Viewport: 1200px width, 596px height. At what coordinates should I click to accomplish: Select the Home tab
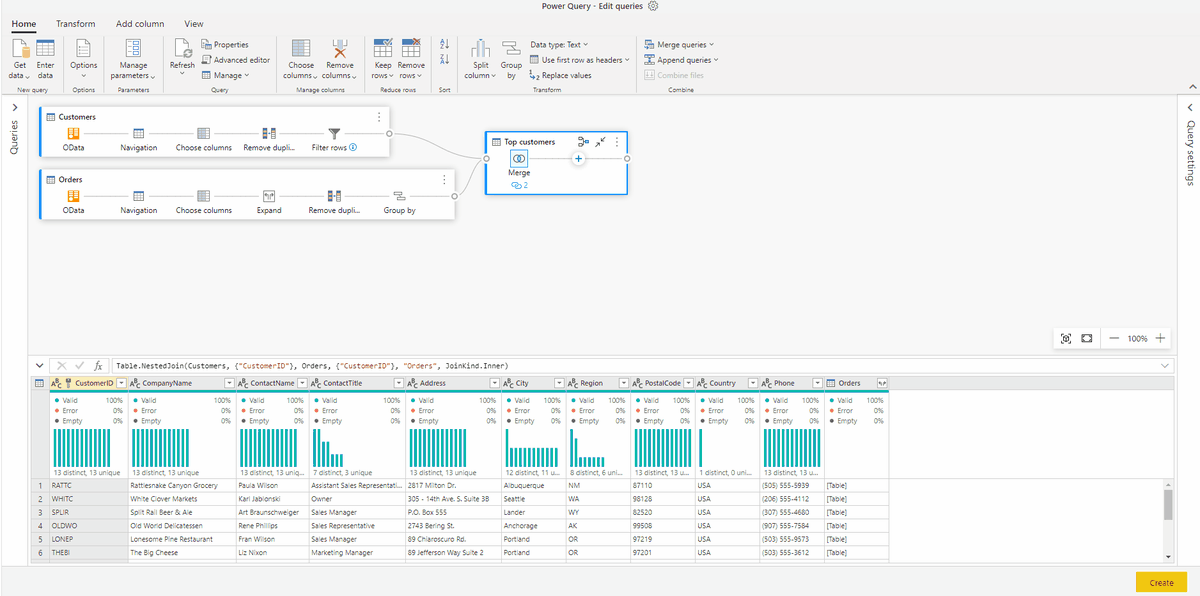23,23
